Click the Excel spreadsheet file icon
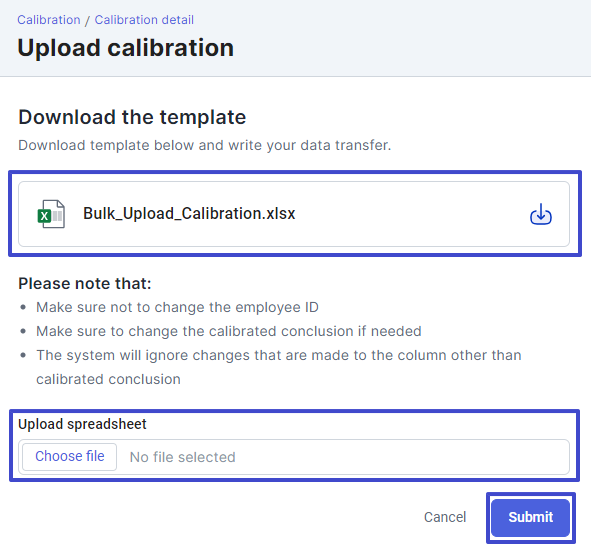 coord(51,214)
